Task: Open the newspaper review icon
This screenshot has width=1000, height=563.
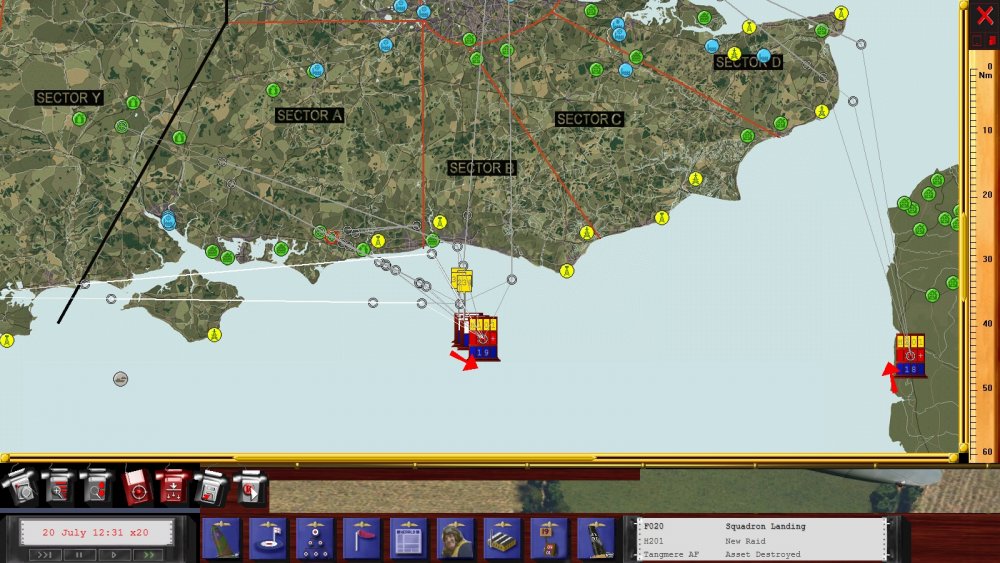Action: (409, 538)
